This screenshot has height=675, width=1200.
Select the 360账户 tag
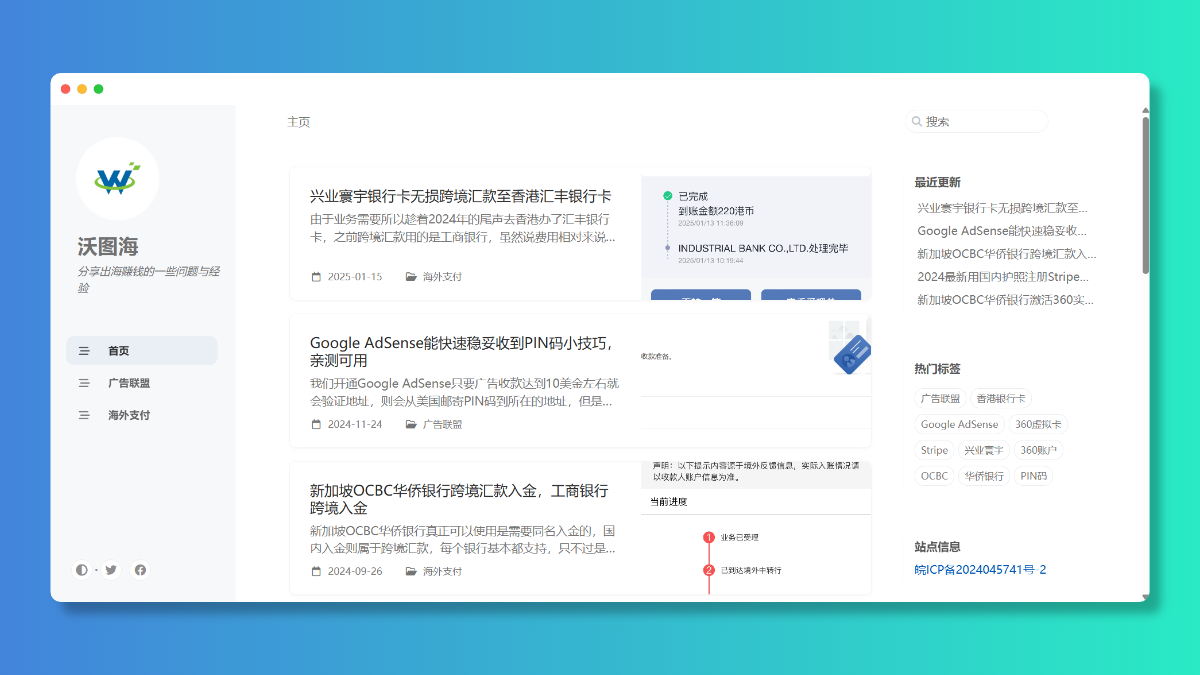point(1039,450)
